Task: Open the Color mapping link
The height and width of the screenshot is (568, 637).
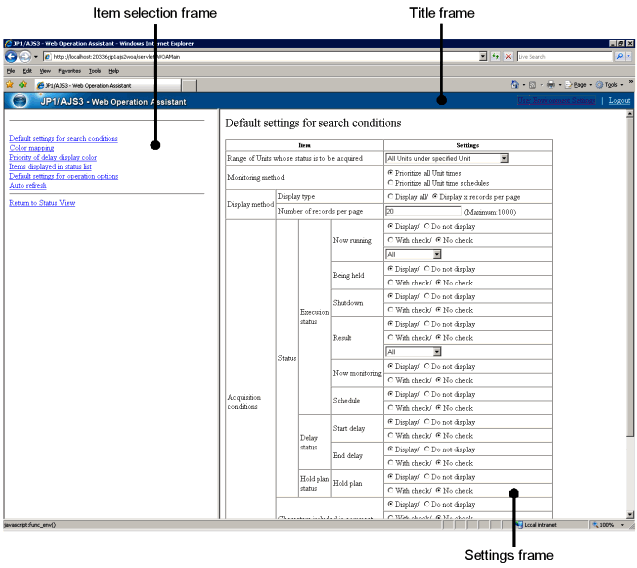Action: (32, 148)
